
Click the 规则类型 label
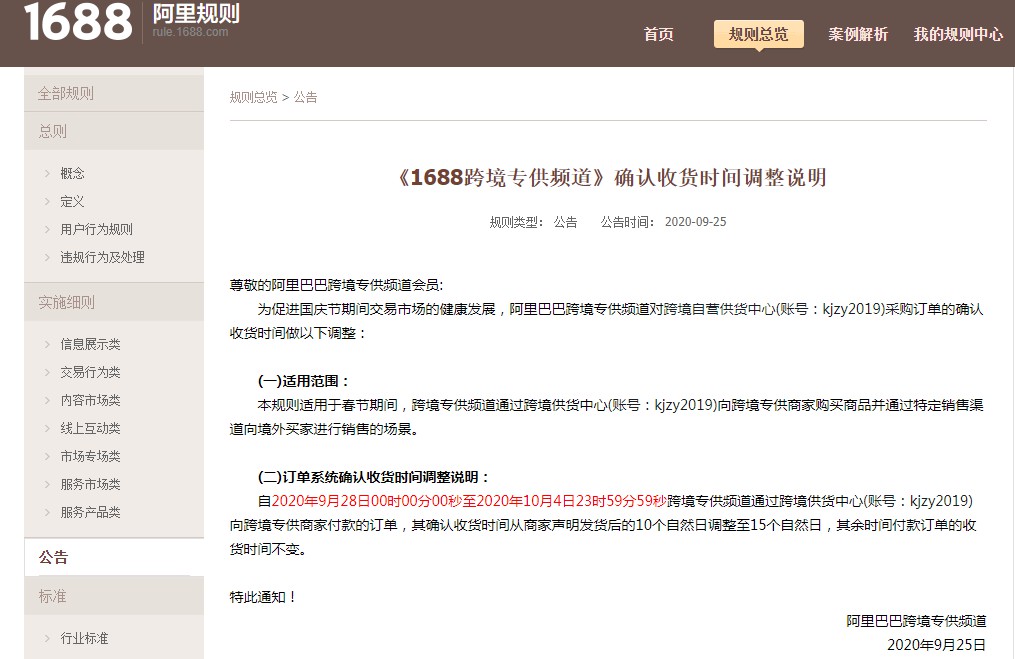pos(516,222)
